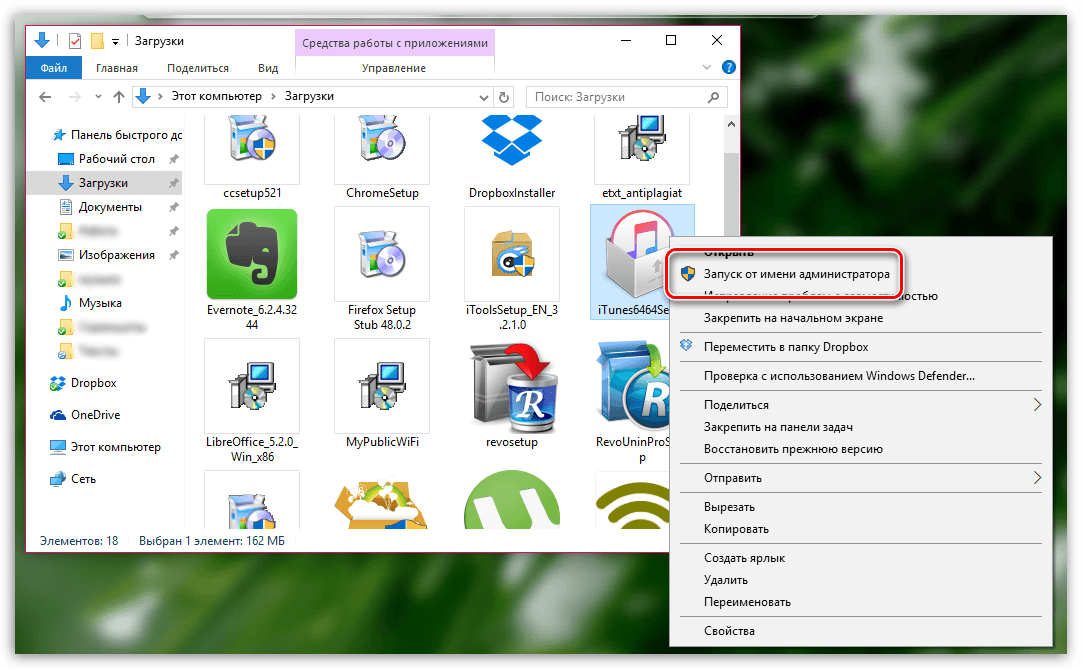This screenshot has height=669, width=1082.
Task: Click the iToolsSetup installer icon
Action: click(x=511, y=254)
